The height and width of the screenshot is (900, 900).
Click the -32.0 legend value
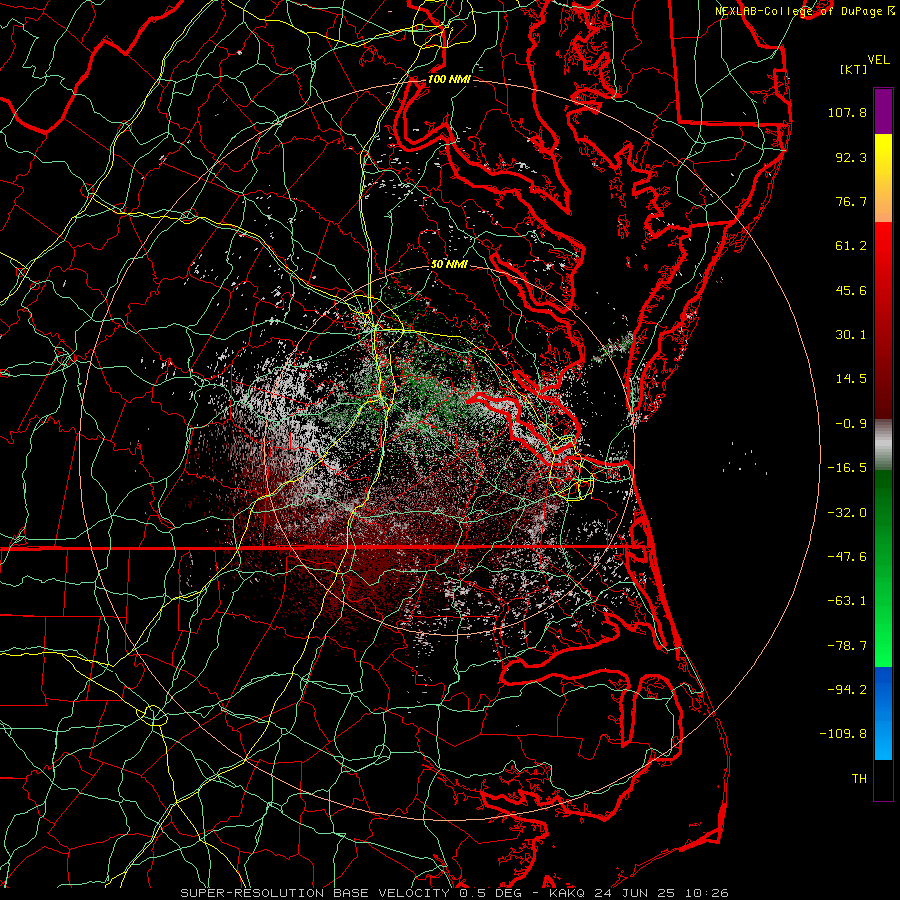click(847, 513)
